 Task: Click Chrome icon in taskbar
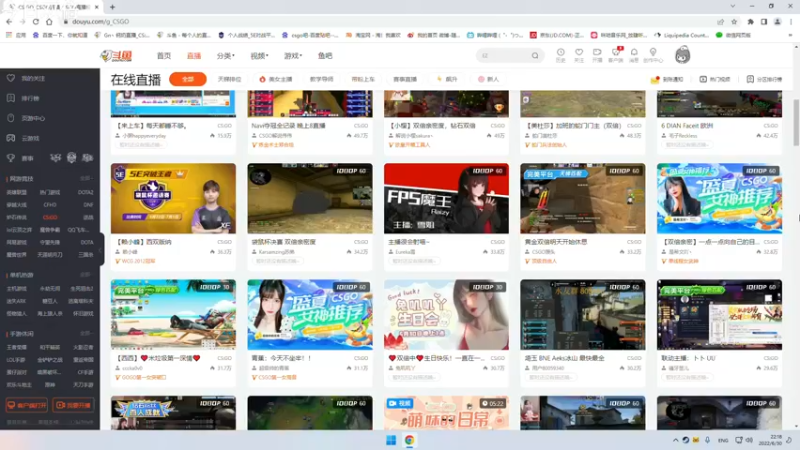(409, 440)
